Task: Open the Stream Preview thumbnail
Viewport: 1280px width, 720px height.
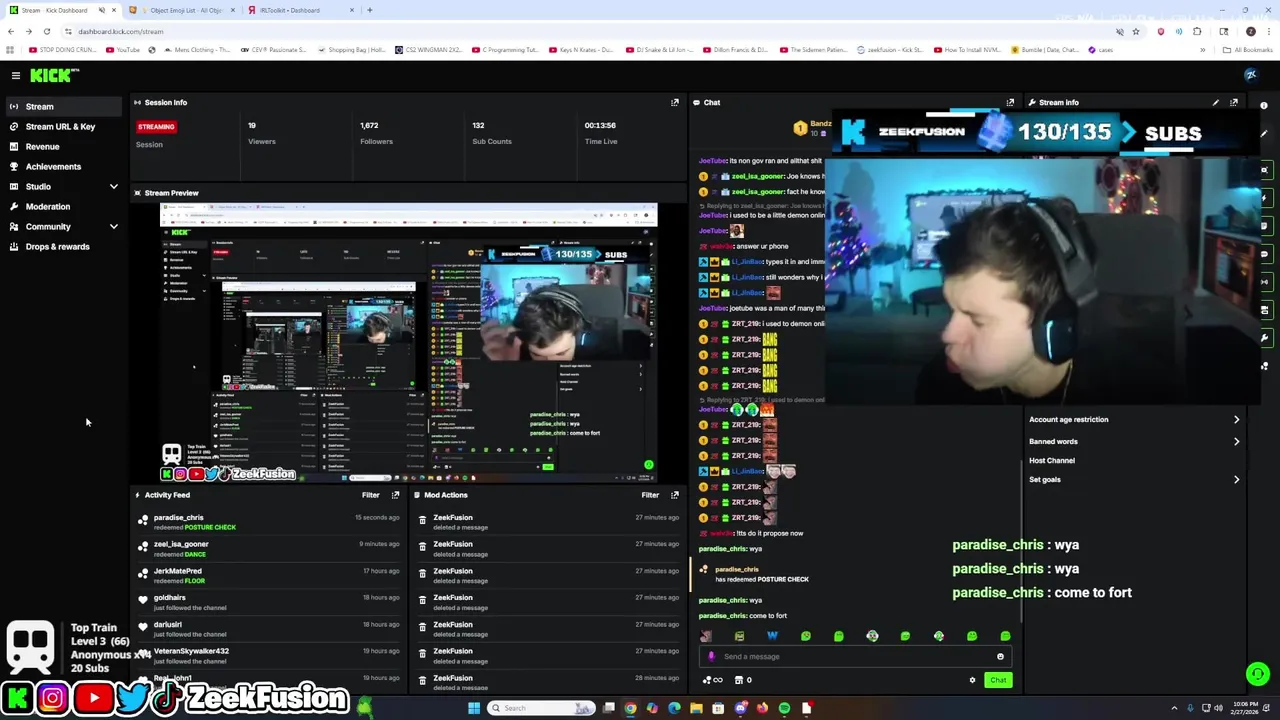Action: point(409,342)
